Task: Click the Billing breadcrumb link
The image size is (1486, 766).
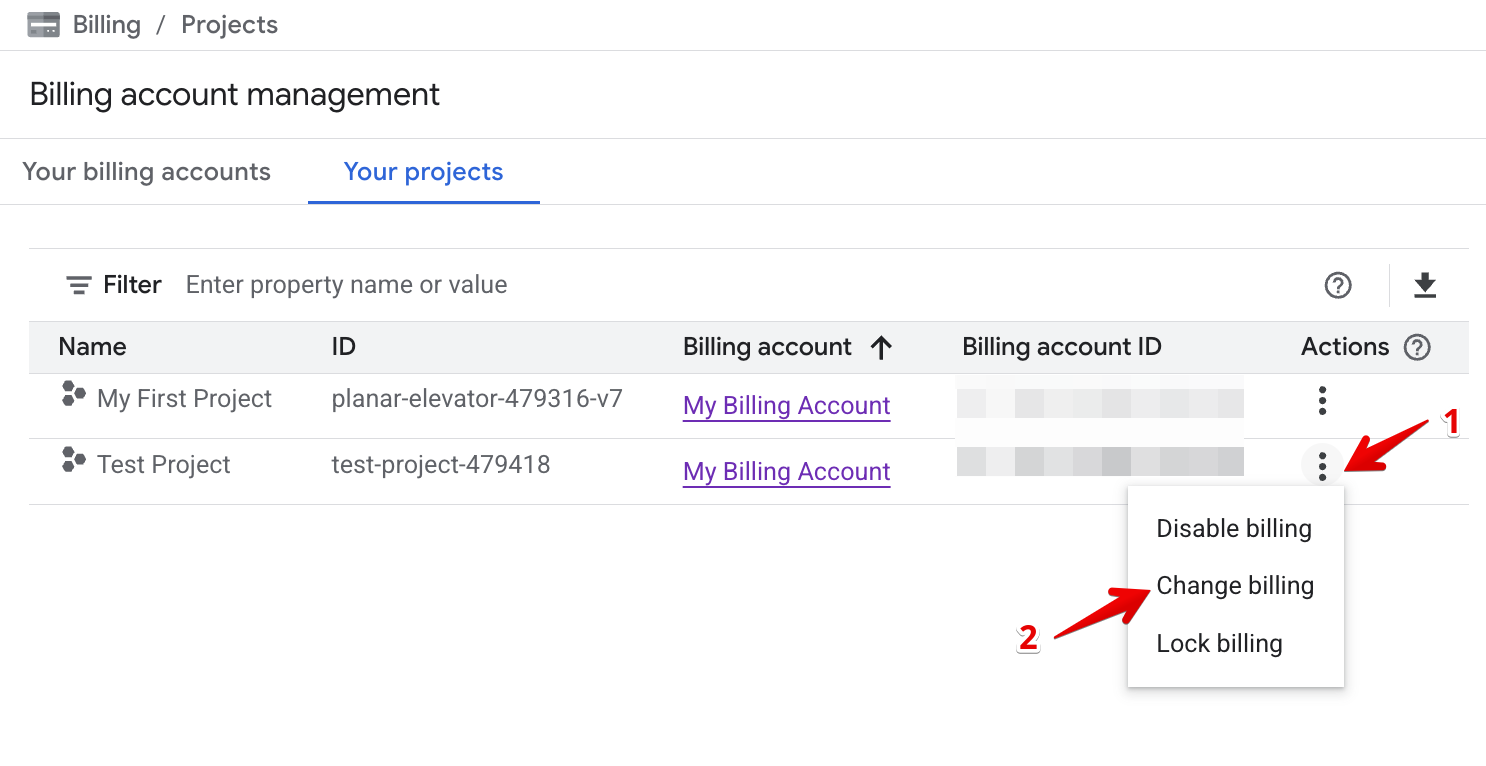Action: pos(106,25)
